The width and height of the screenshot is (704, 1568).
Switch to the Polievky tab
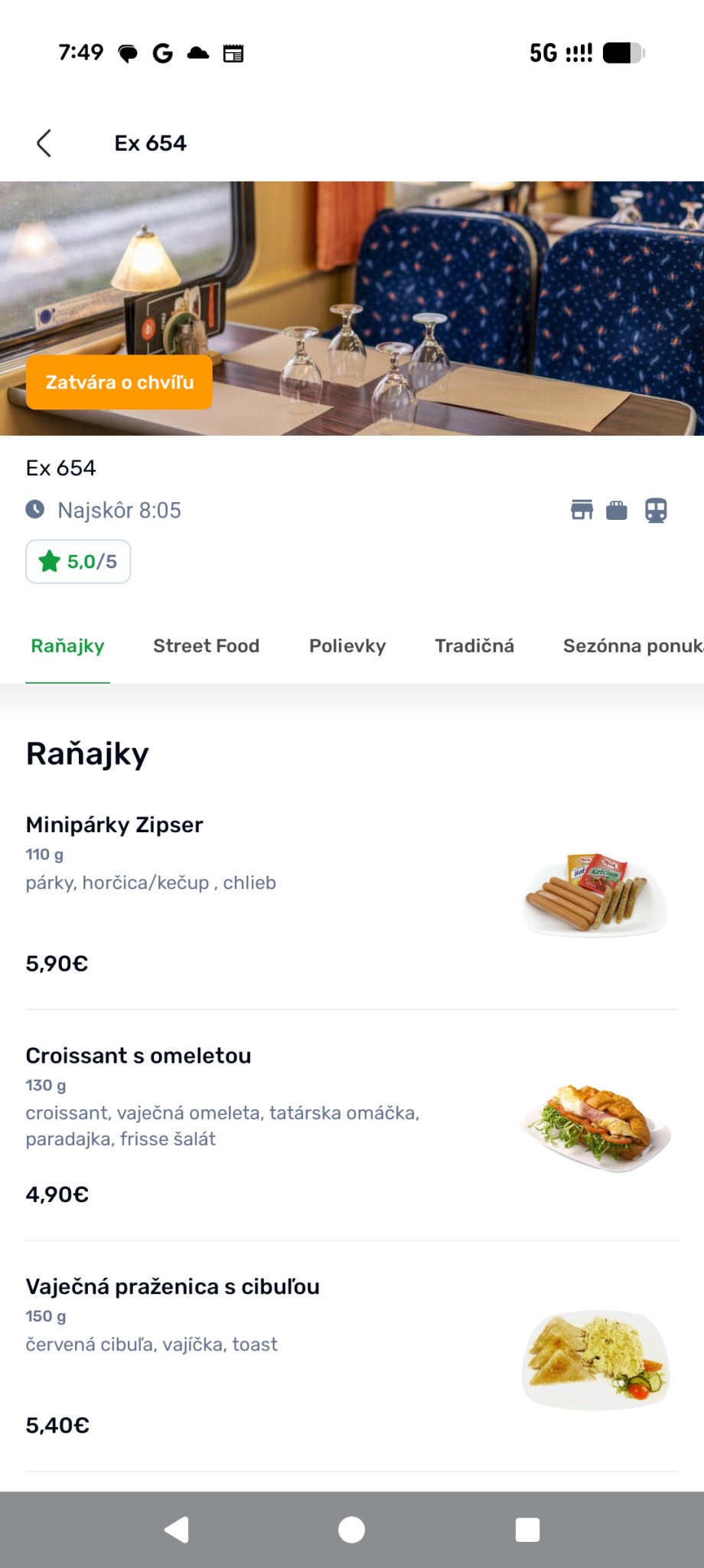[x=347, y=646]
